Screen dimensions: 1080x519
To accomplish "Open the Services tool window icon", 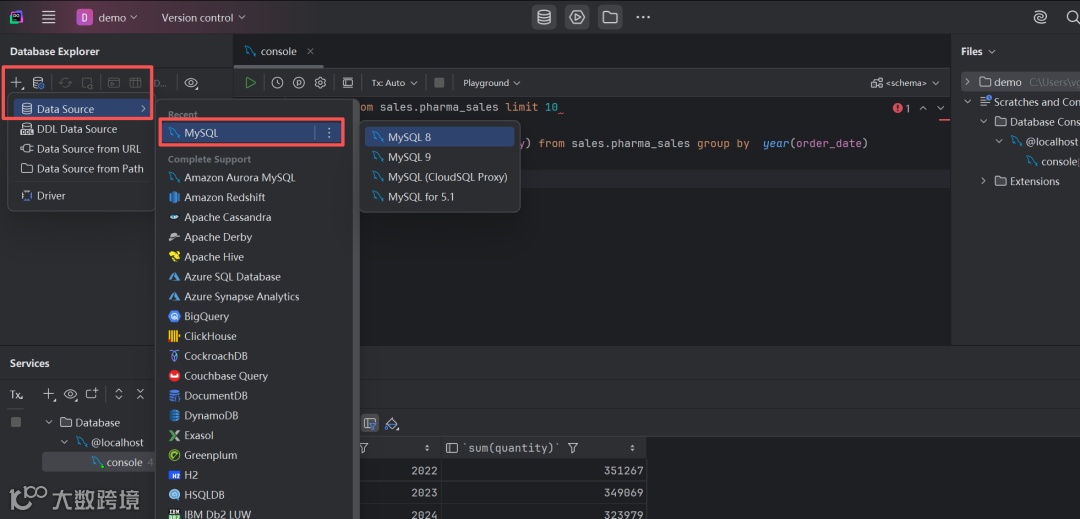I will point(577,17).
